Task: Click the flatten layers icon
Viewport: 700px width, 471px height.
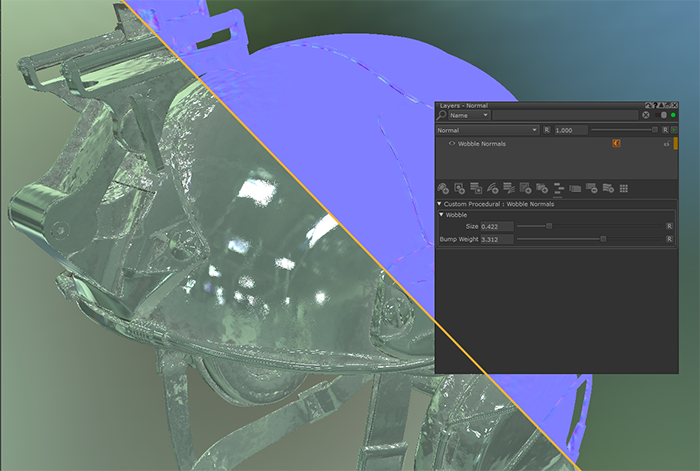Action: 575,188
